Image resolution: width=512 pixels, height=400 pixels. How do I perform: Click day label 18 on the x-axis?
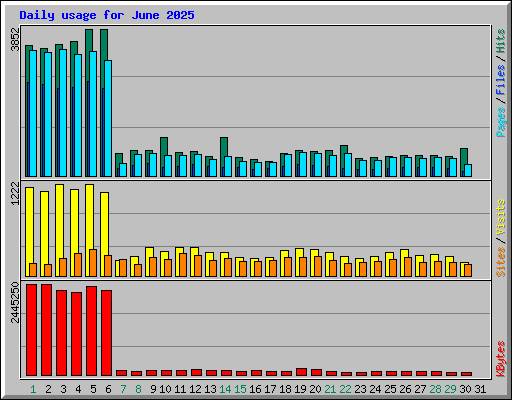[x=285, y=389]
